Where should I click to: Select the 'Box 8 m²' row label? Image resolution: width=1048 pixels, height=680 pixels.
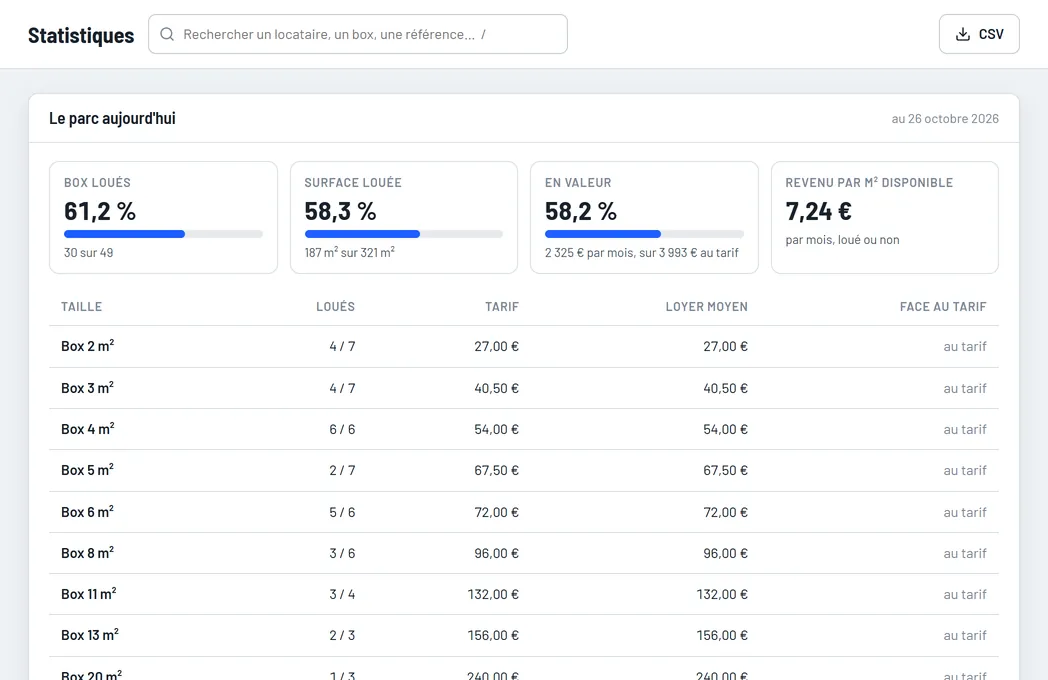[x=88, y=553]
